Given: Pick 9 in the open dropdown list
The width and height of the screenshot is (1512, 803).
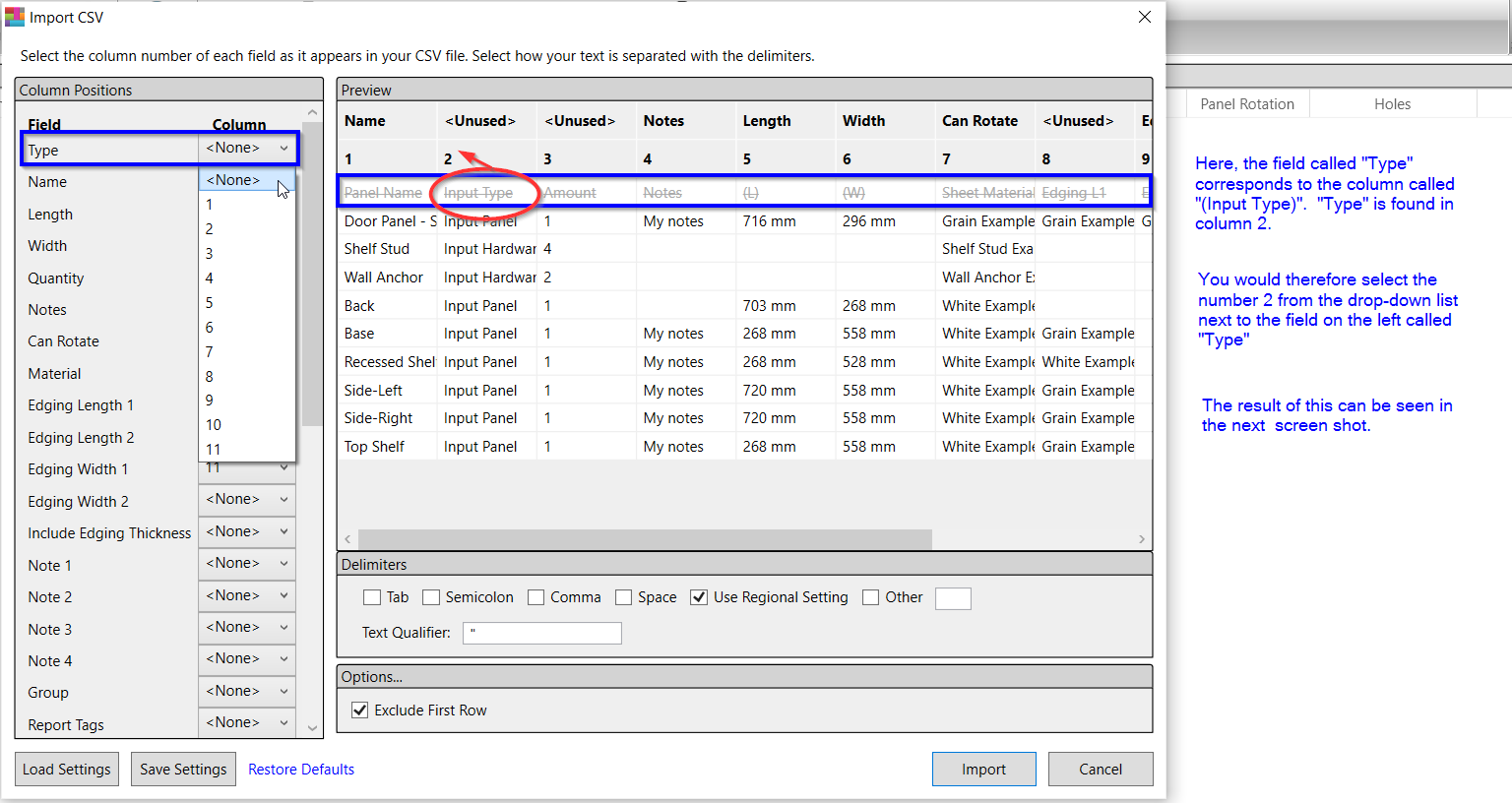Looking at the screenshot, I should [x=247, y=401].
